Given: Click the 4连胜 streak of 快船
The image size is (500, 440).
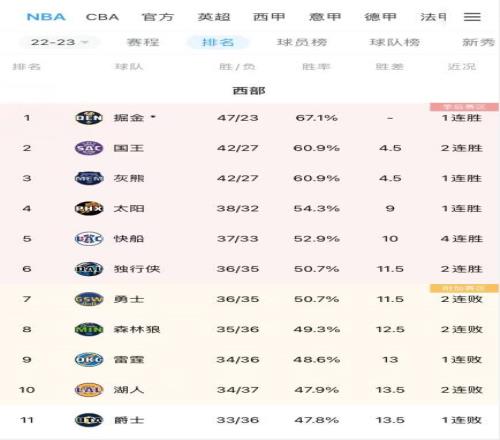Looking at the screenshot, I should point(462,239).
